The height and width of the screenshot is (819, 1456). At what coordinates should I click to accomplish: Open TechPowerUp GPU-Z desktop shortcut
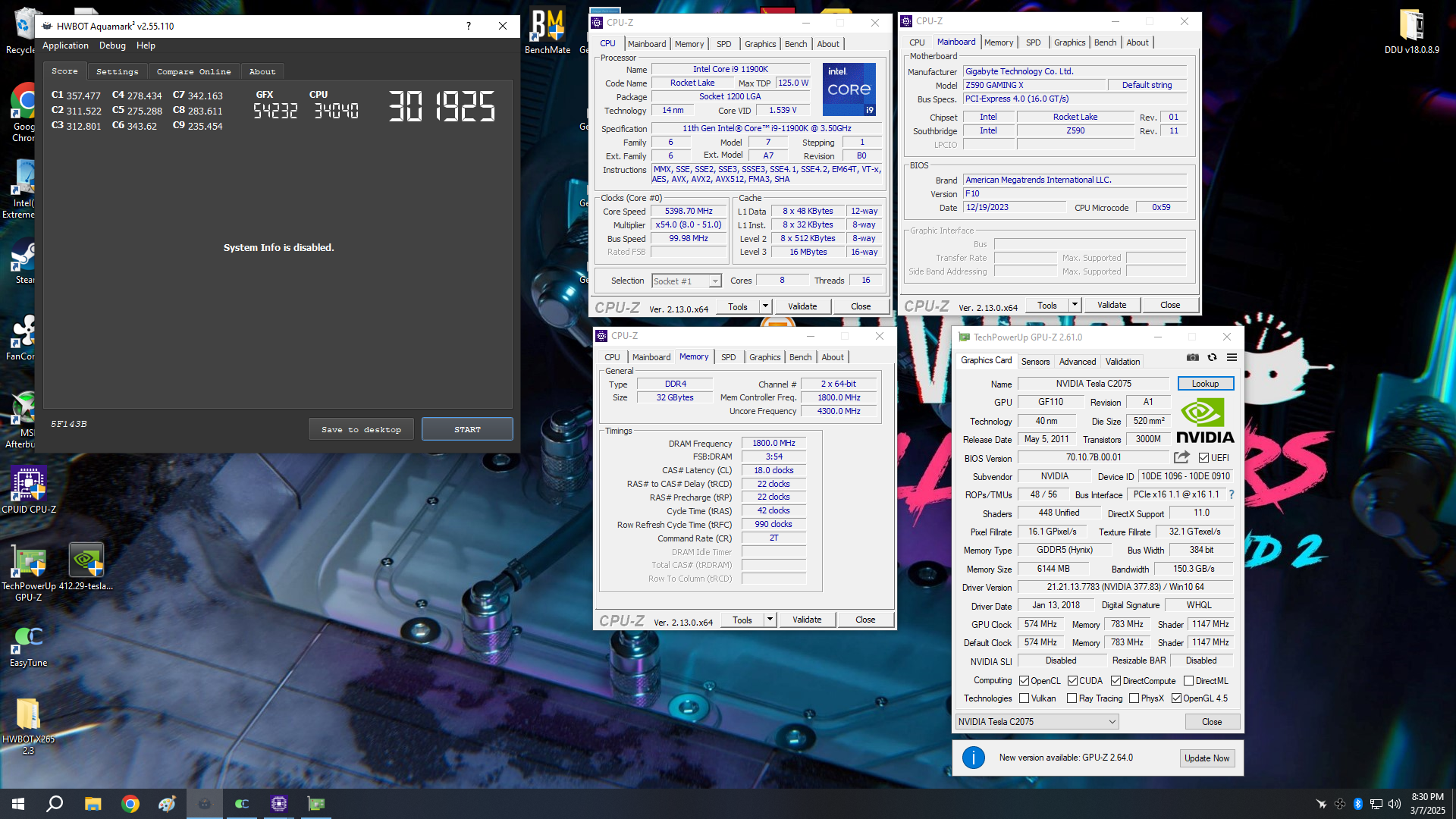click(x=29, y=573)
